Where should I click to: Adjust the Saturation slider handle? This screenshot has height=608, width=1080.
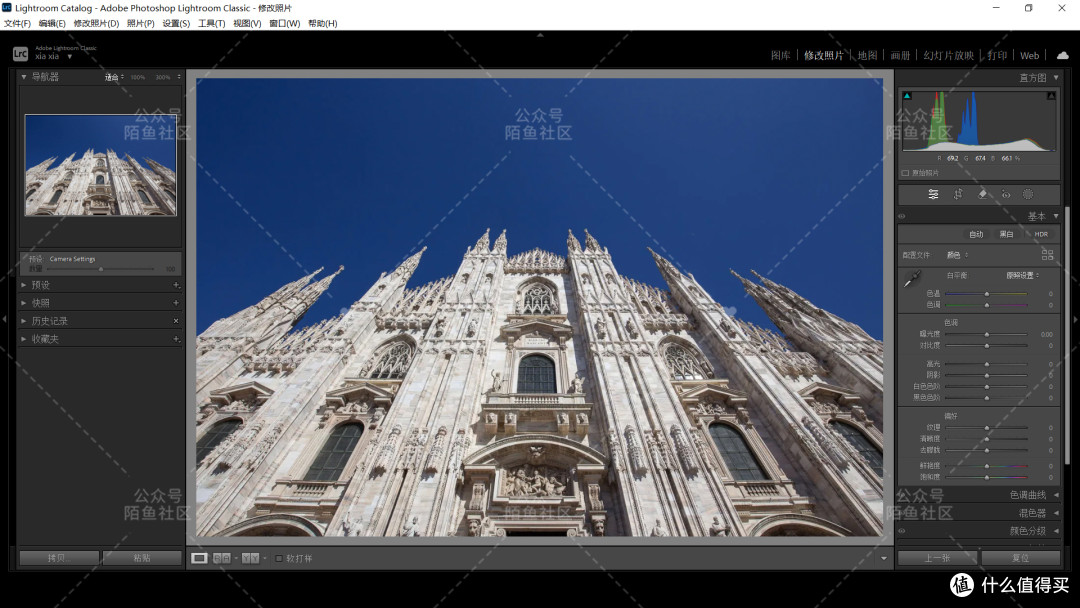click(x=986, y=476)
